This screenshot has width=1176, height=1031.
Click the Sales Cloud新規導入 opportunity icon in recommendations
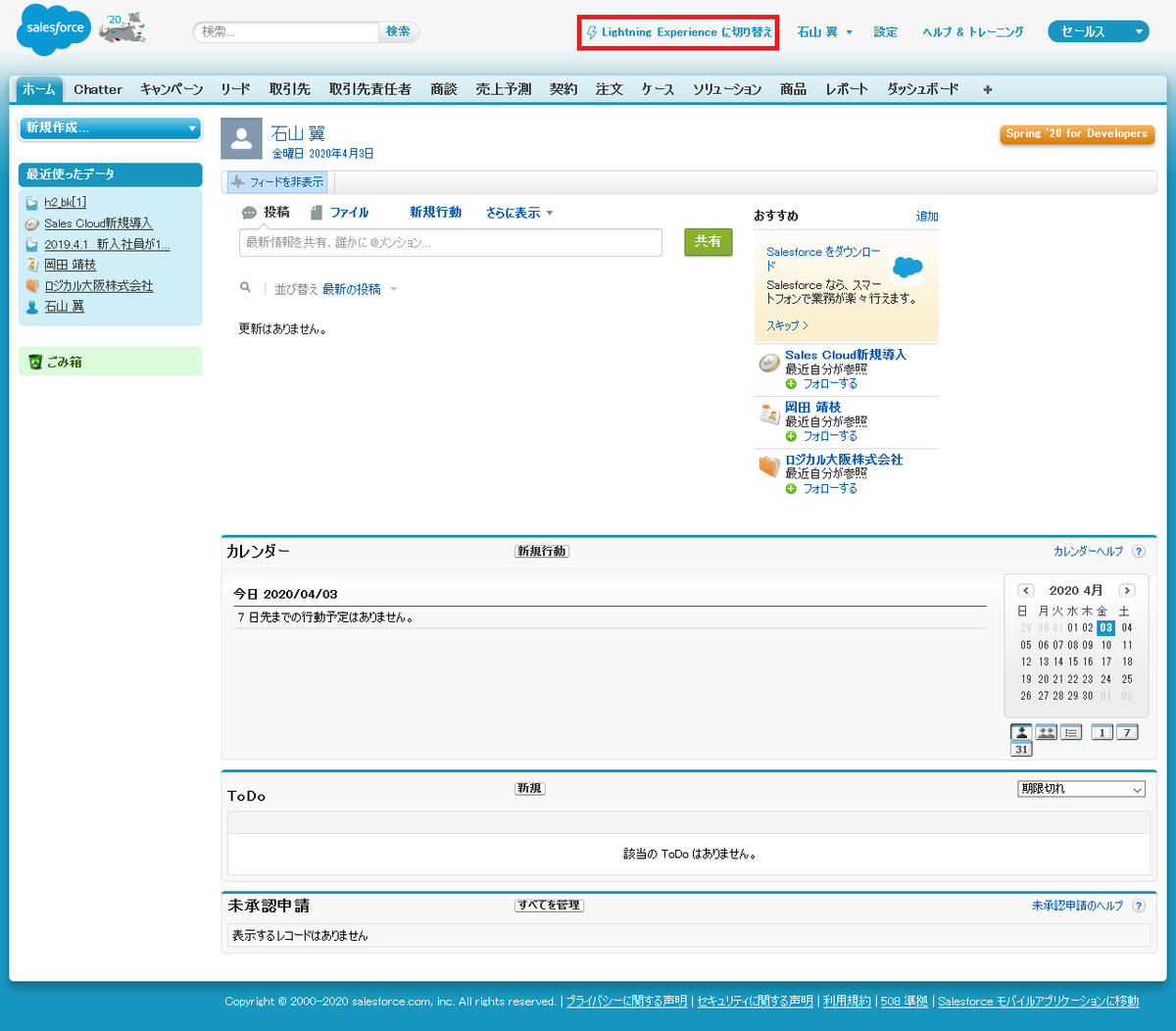click(769, 364)
